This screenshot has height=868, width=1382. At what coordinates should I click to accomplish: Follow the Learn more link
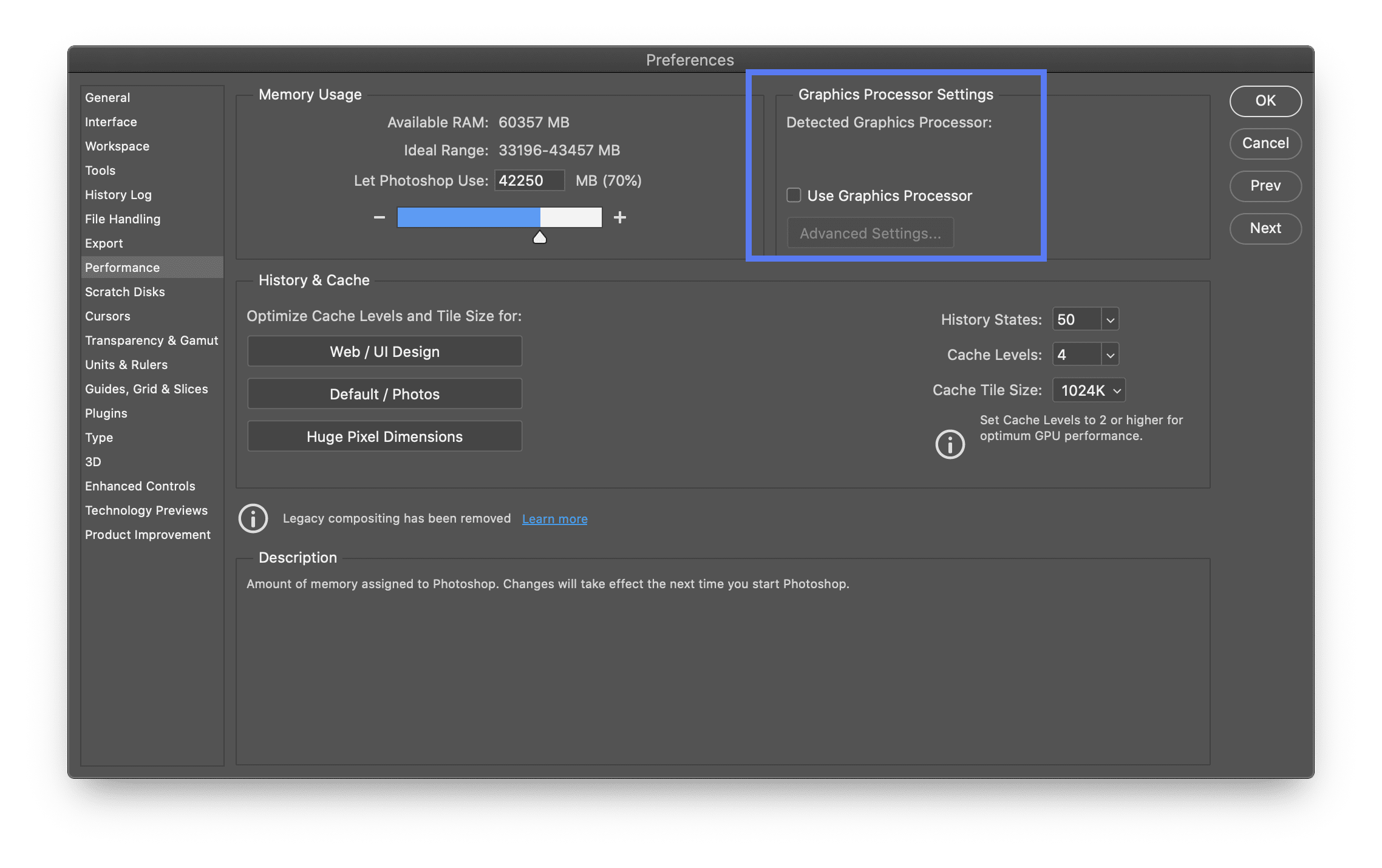(554, 519)
